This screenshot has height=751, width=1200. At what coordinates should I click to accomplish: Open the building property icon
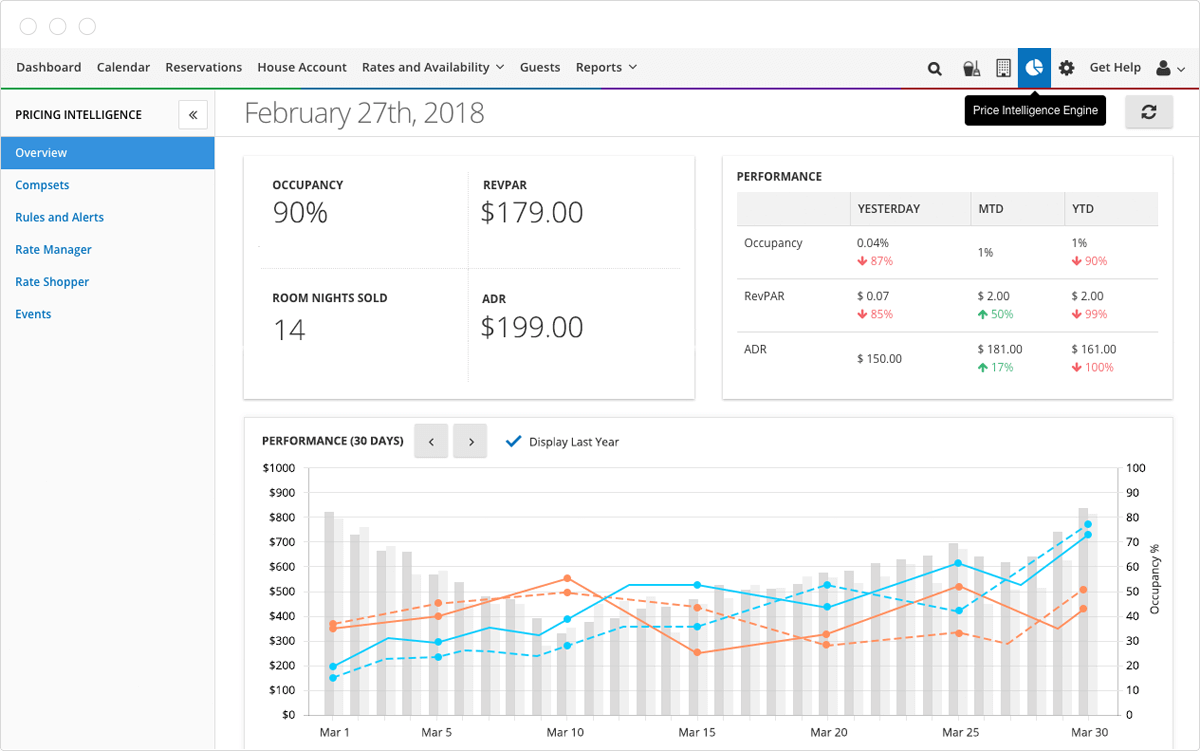coord(1003,68)
